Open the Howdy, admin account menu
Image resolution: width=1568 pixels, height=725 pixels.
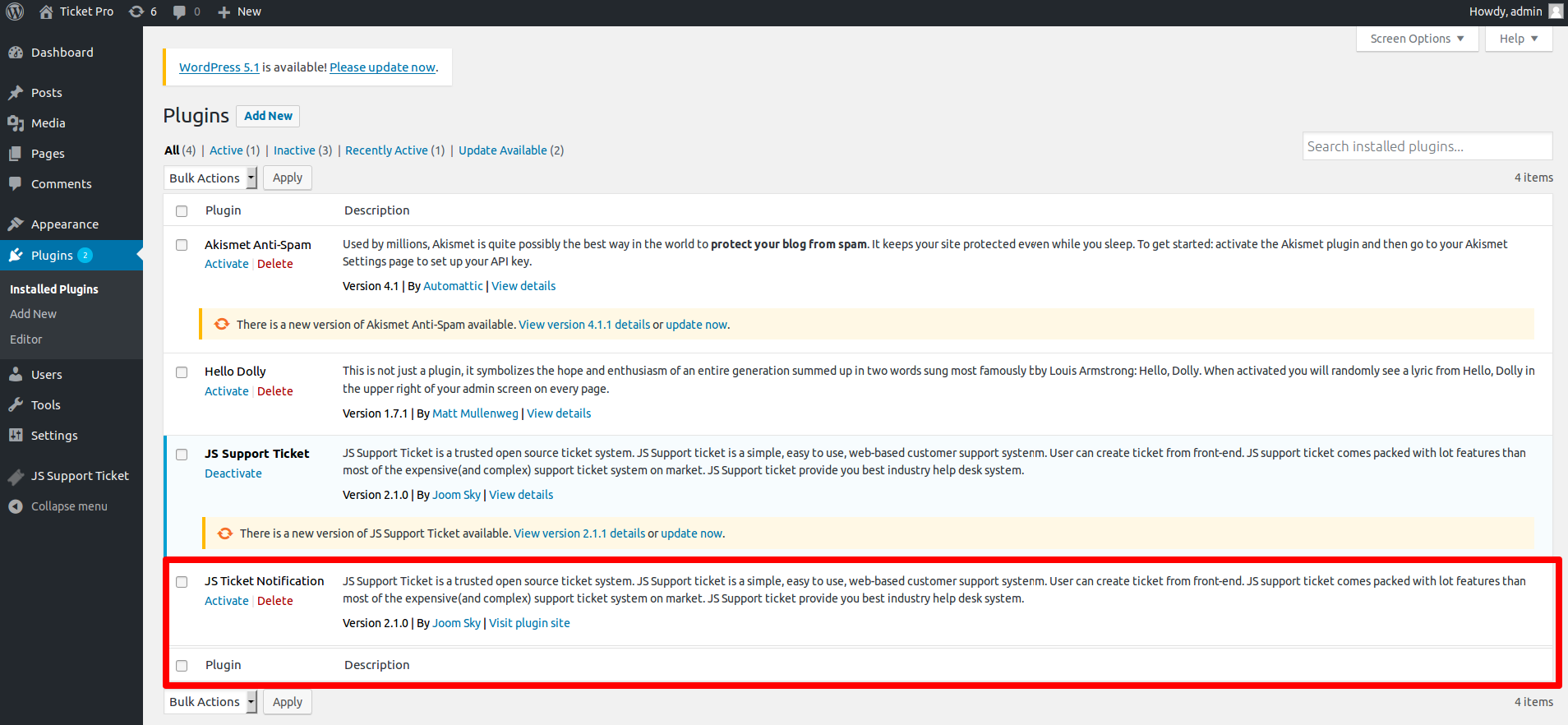click(x=1515, y=12)
